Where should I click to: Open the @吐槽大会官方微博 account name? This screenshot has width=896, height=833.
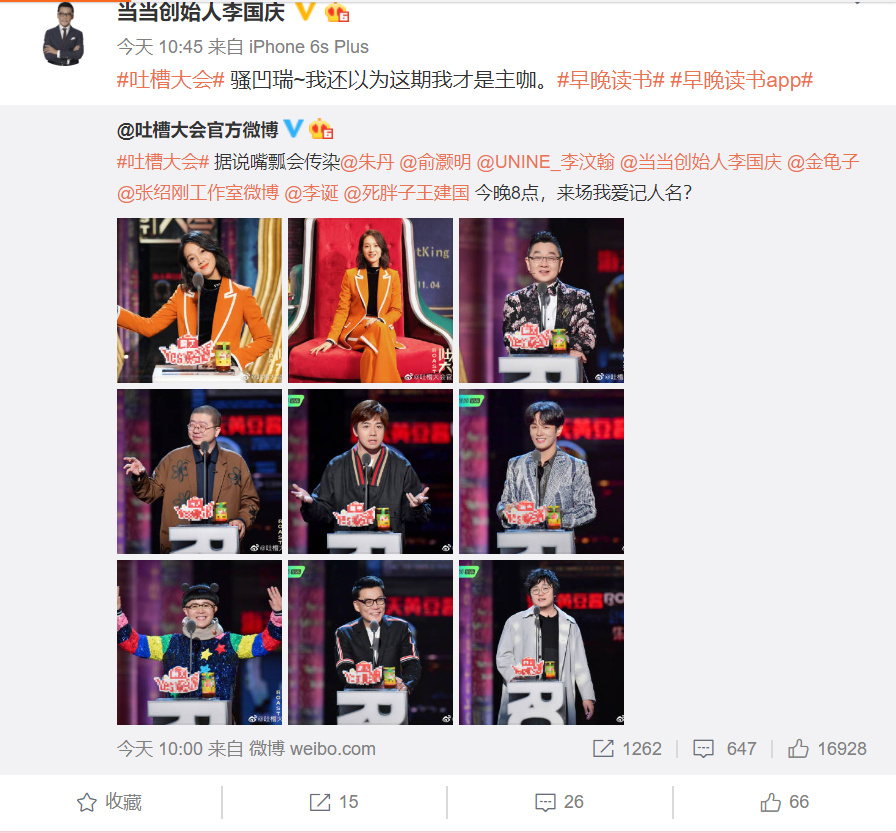[x=197, y=130]
